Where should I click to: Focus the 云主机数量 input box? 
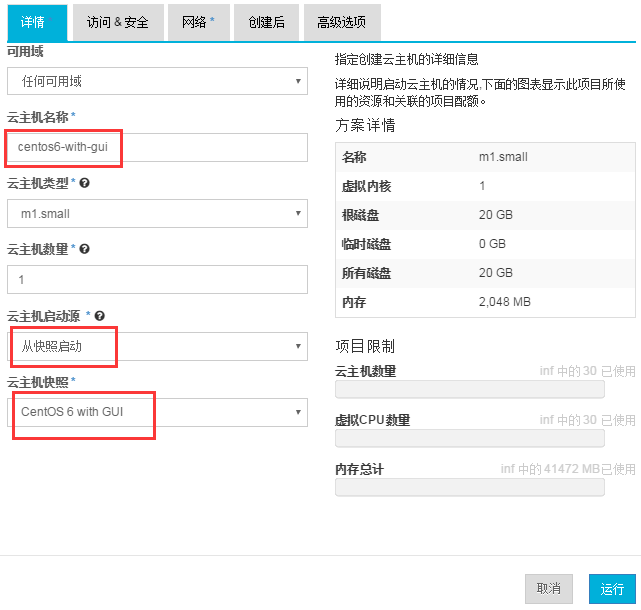point(157,279)
